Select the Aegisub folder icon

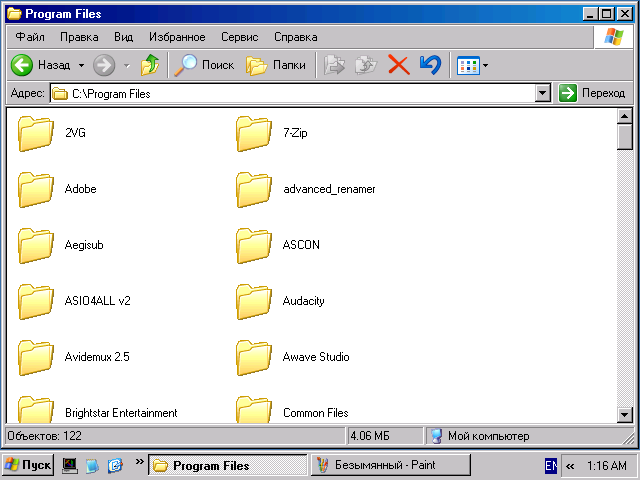[x=36, y=245]
